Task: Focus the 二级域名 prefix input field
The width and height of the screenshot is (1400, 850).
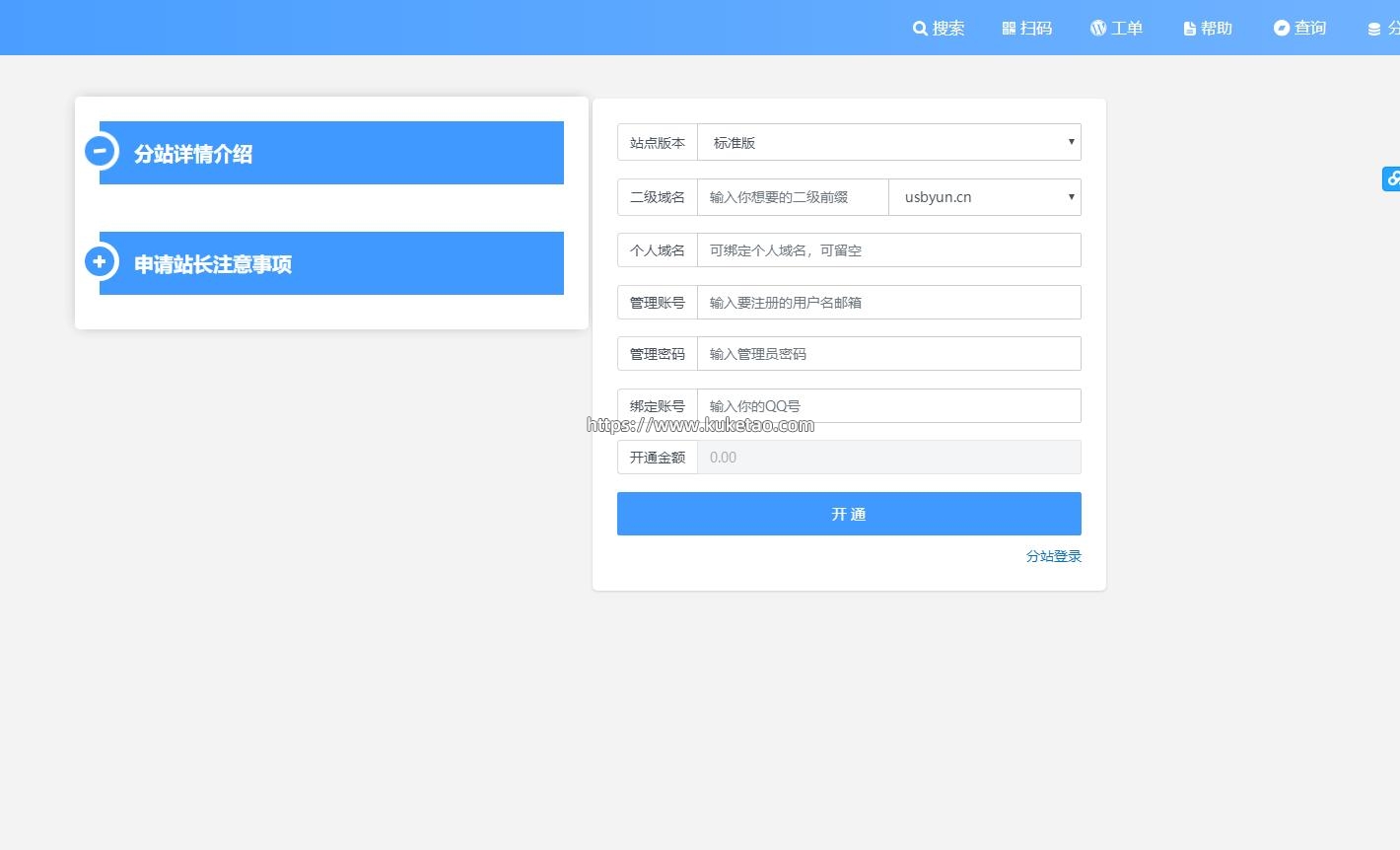Action: pyautogui.click(x=792, y=197)
